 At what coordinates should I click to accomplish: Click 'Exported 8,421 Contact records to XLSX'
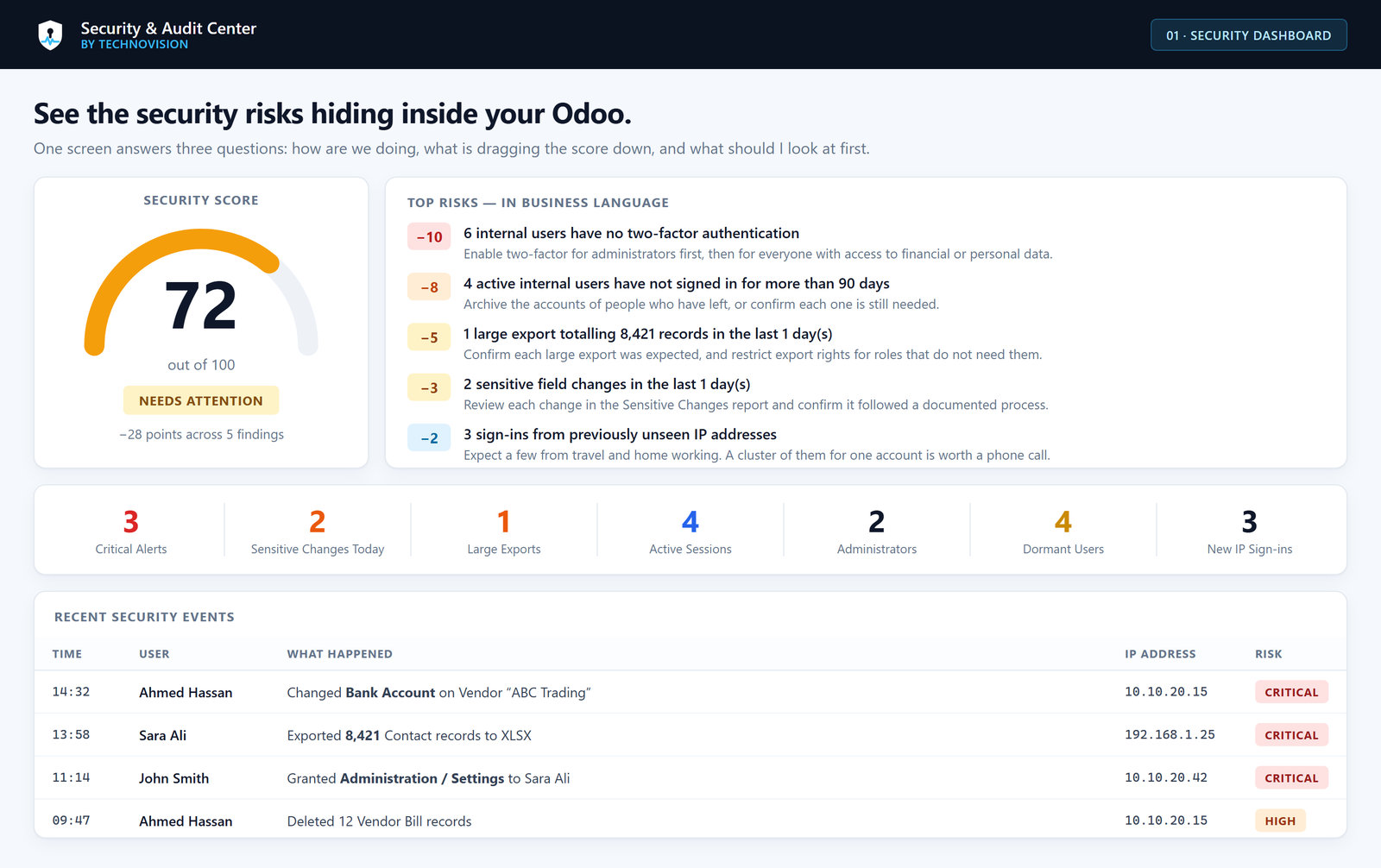(x=409, y=735)
